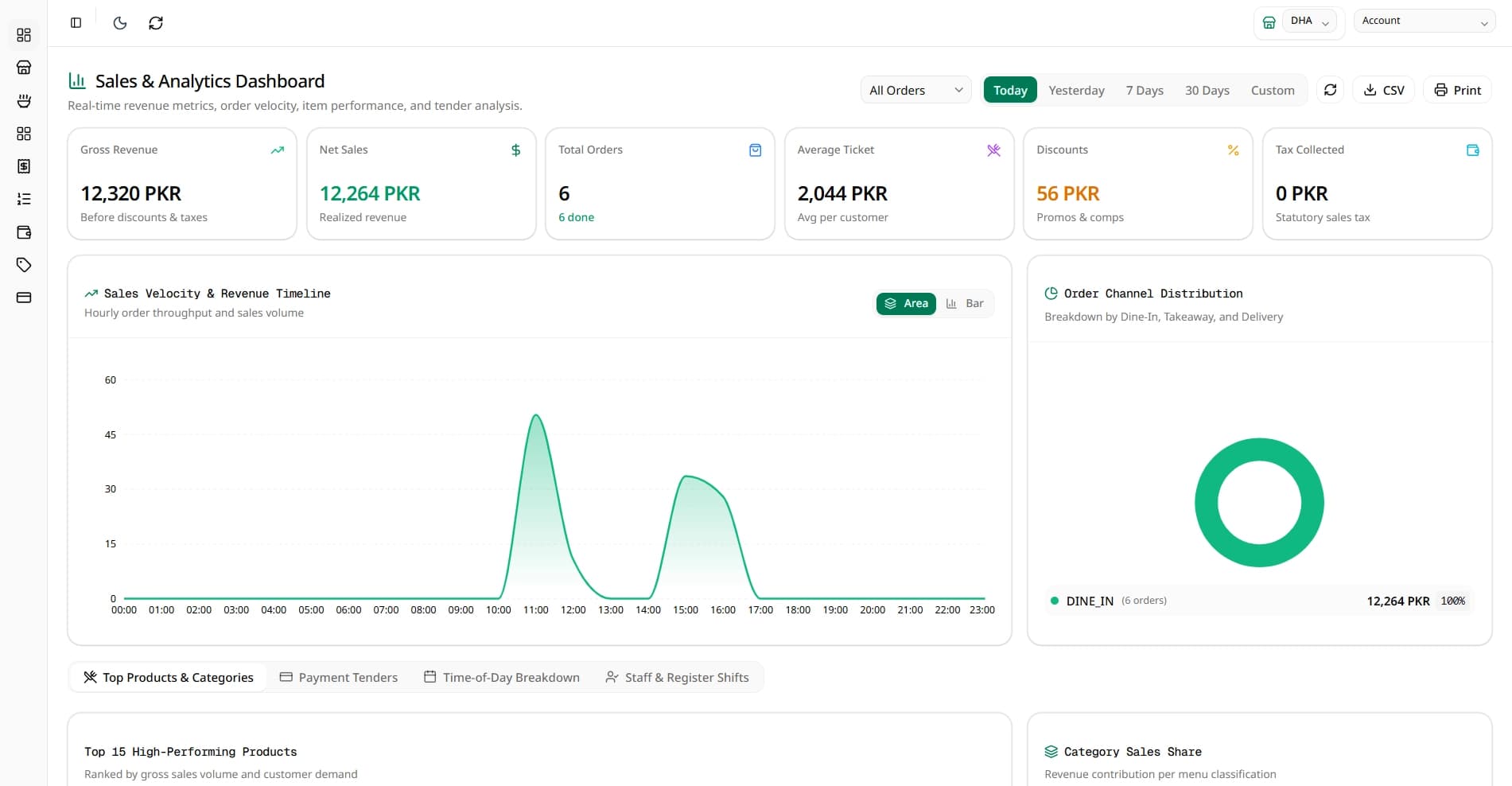Click the Tax Collected wallet icon

click(1473, 150)
